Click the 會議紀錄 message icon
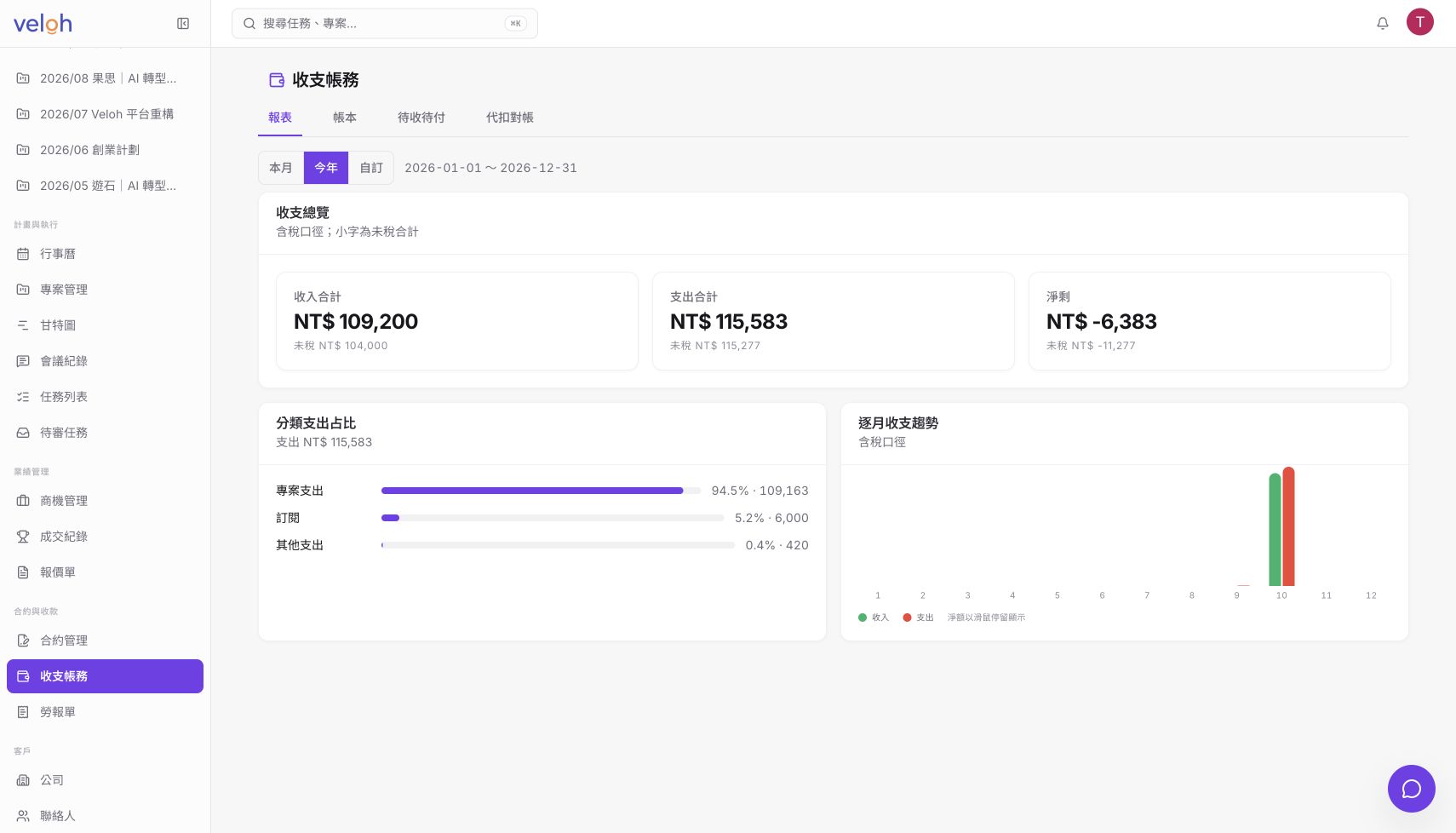Image resolution: width=1456 pixels, height=833 pixels. 23,361
